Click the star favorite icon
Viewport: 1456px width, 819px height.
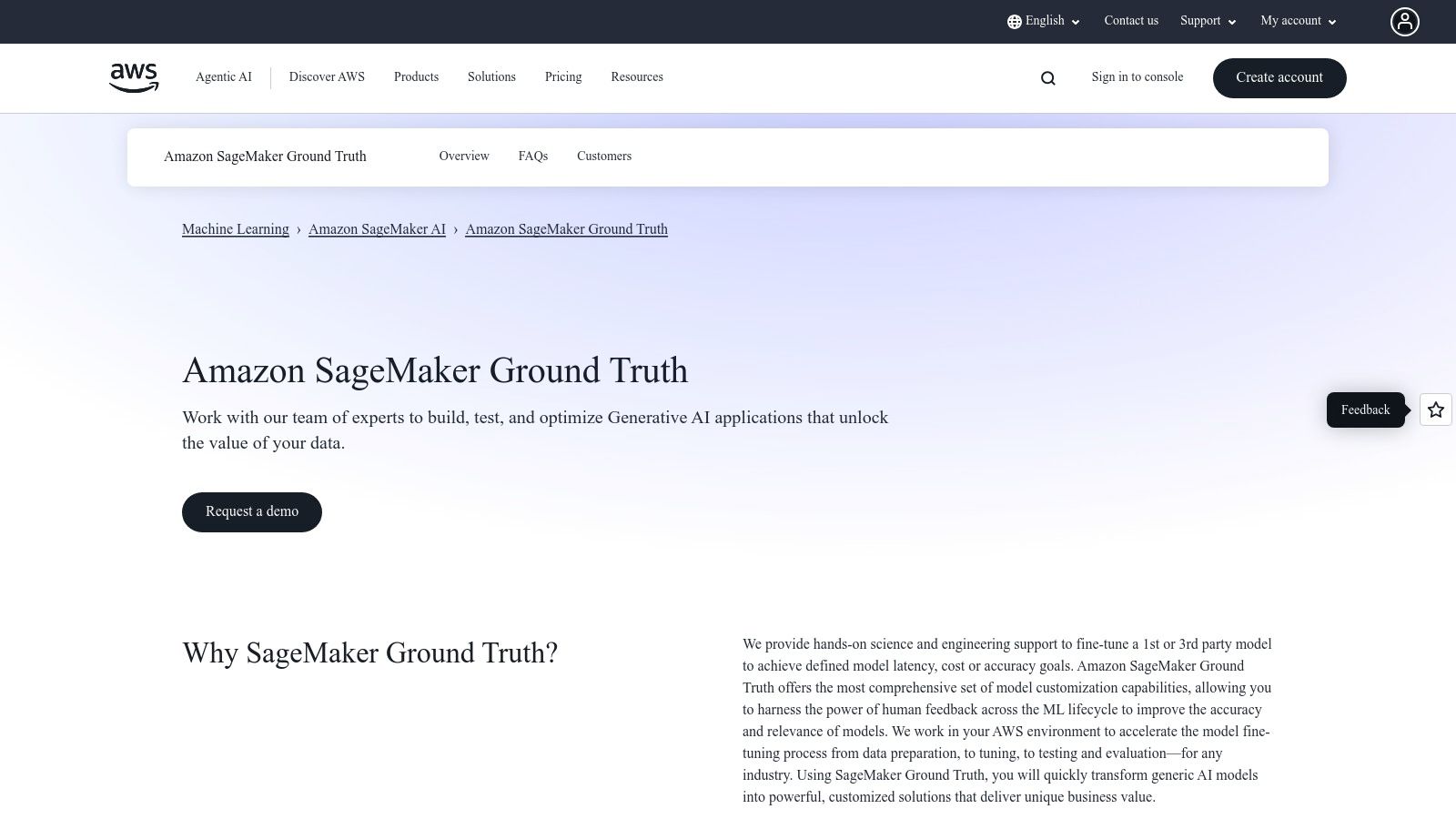1436,409
